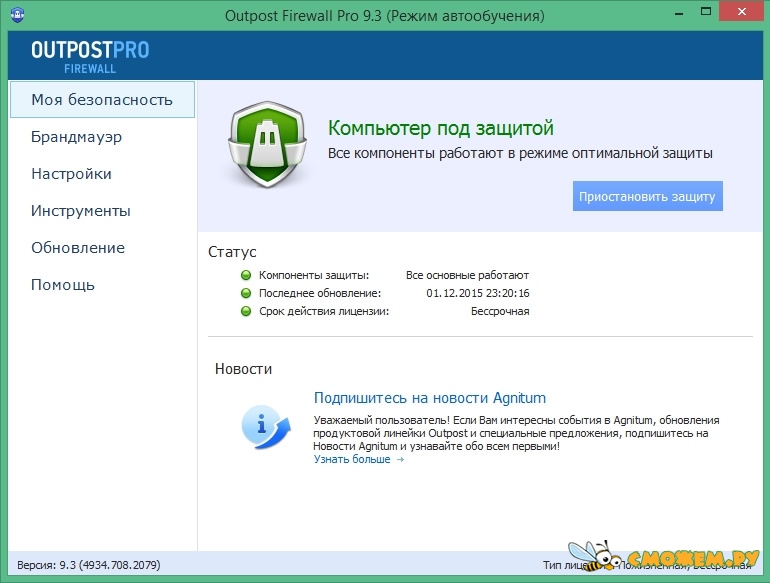Open the Моя безопасность section
Screen dimensions: 770x583
[102, 100]
